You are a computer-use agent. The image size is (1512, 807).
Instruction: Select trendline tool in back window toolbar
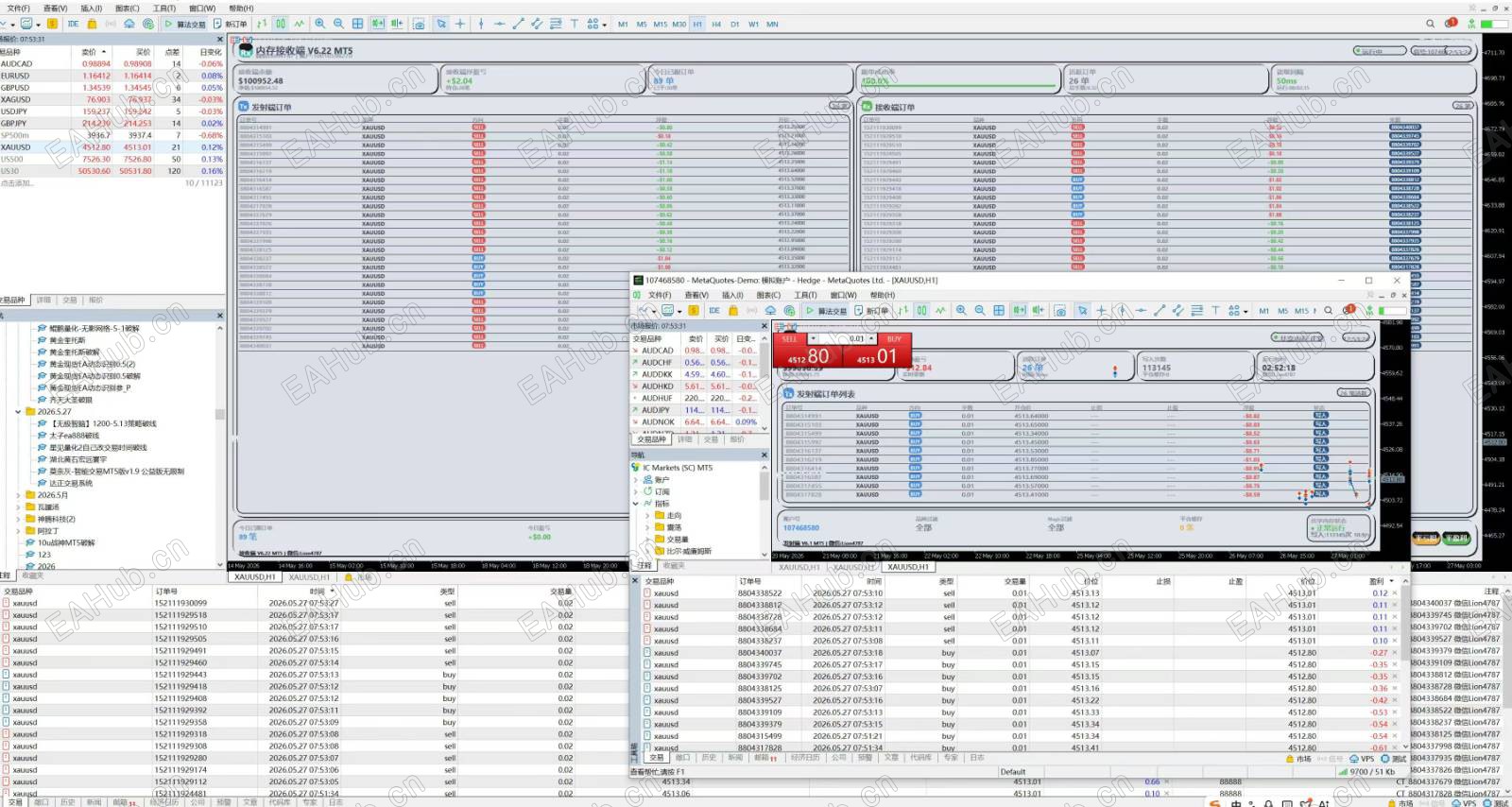518,24
